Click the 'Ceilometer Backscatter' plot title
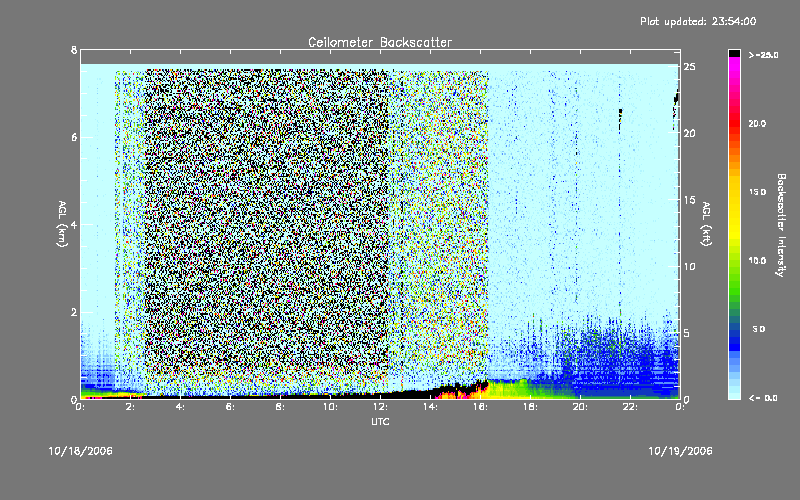 tap(380, 42)
